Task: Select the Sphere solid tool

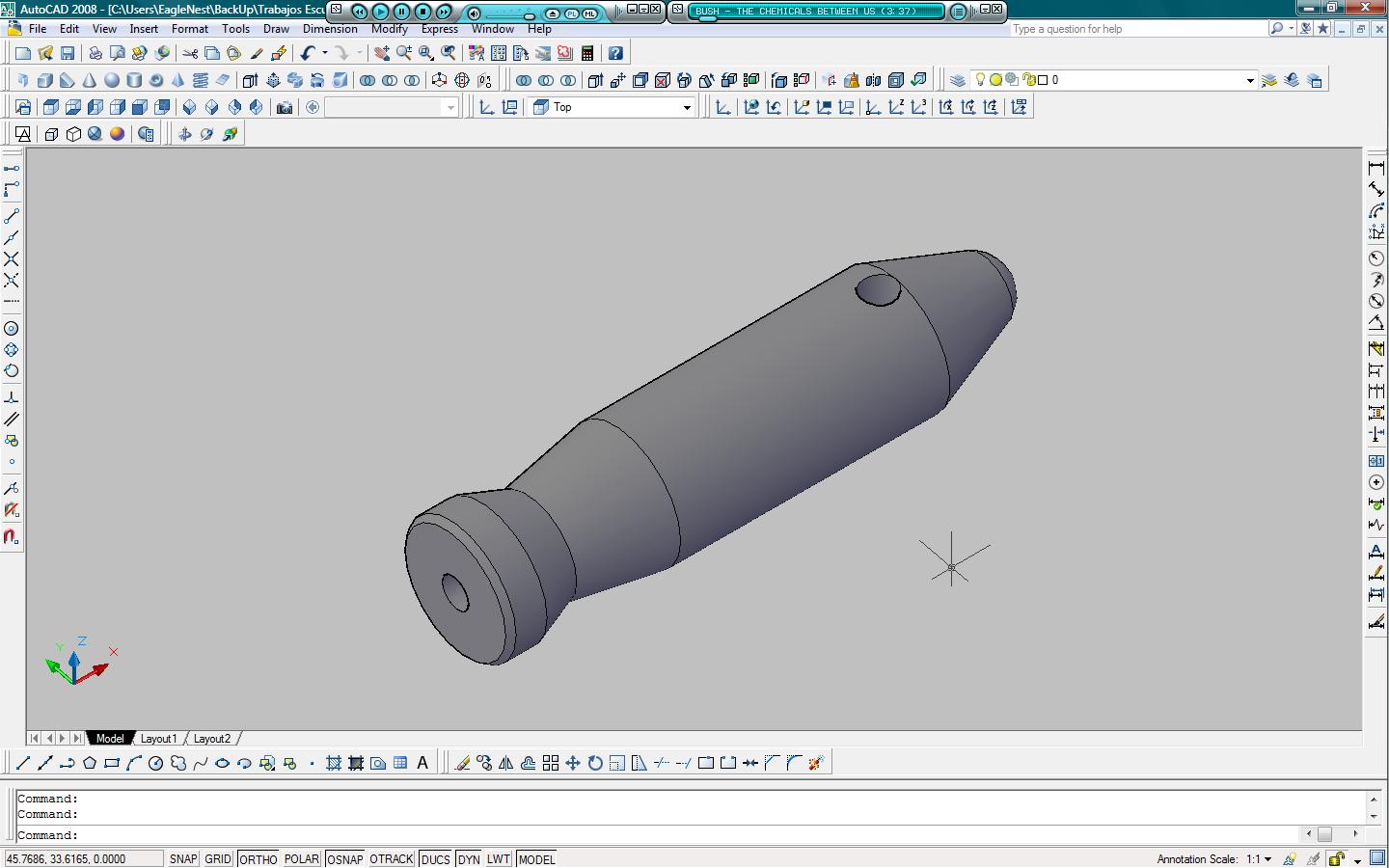Action: coord(112,80)
